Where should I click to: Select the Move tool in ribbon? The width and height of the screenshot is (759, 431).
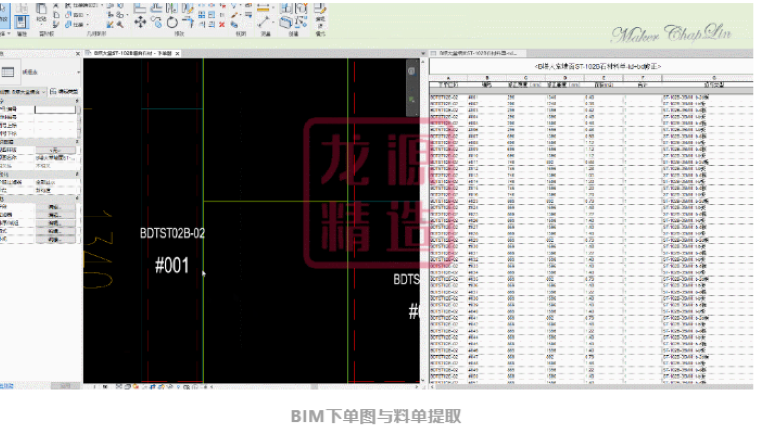[x=140, y=22]
